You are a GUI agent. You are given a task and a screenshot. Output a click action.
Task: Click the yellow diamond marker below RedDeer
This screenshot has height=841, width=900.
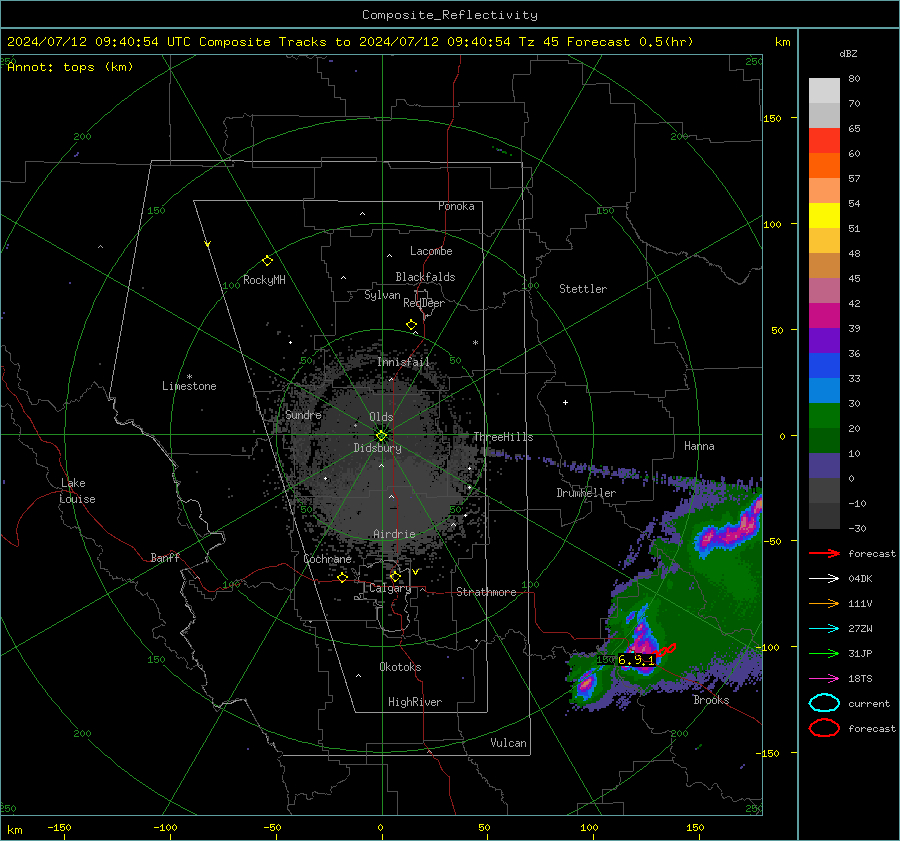411,325
